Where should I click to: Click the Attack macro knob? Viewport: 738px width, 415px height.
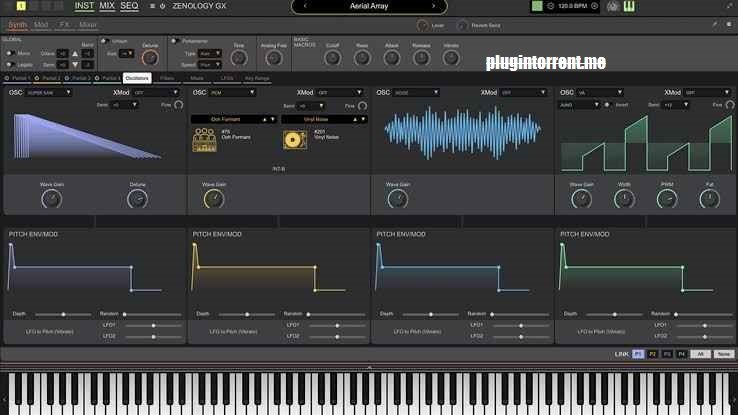click(392, 58)
